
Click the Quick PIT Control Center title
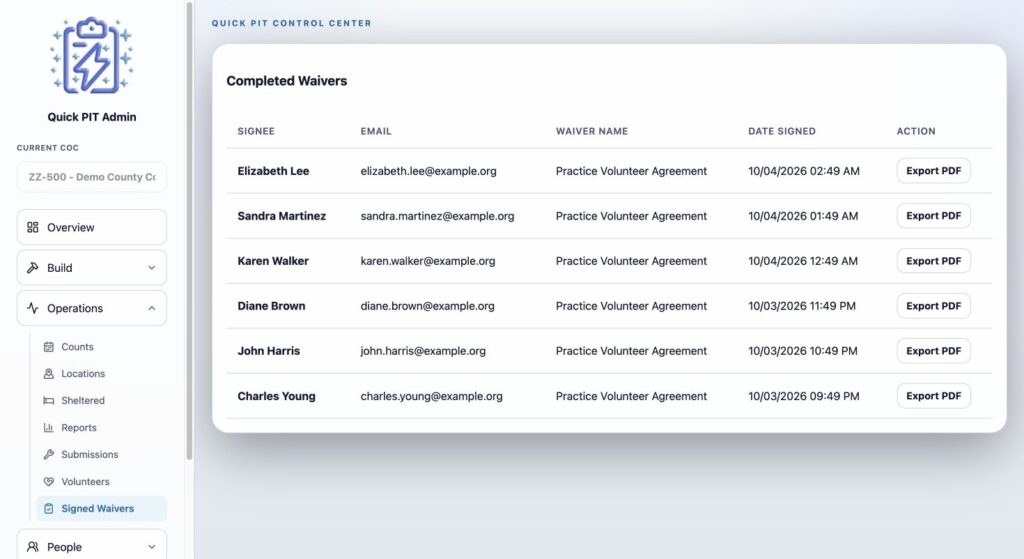[x=291, y=23]
